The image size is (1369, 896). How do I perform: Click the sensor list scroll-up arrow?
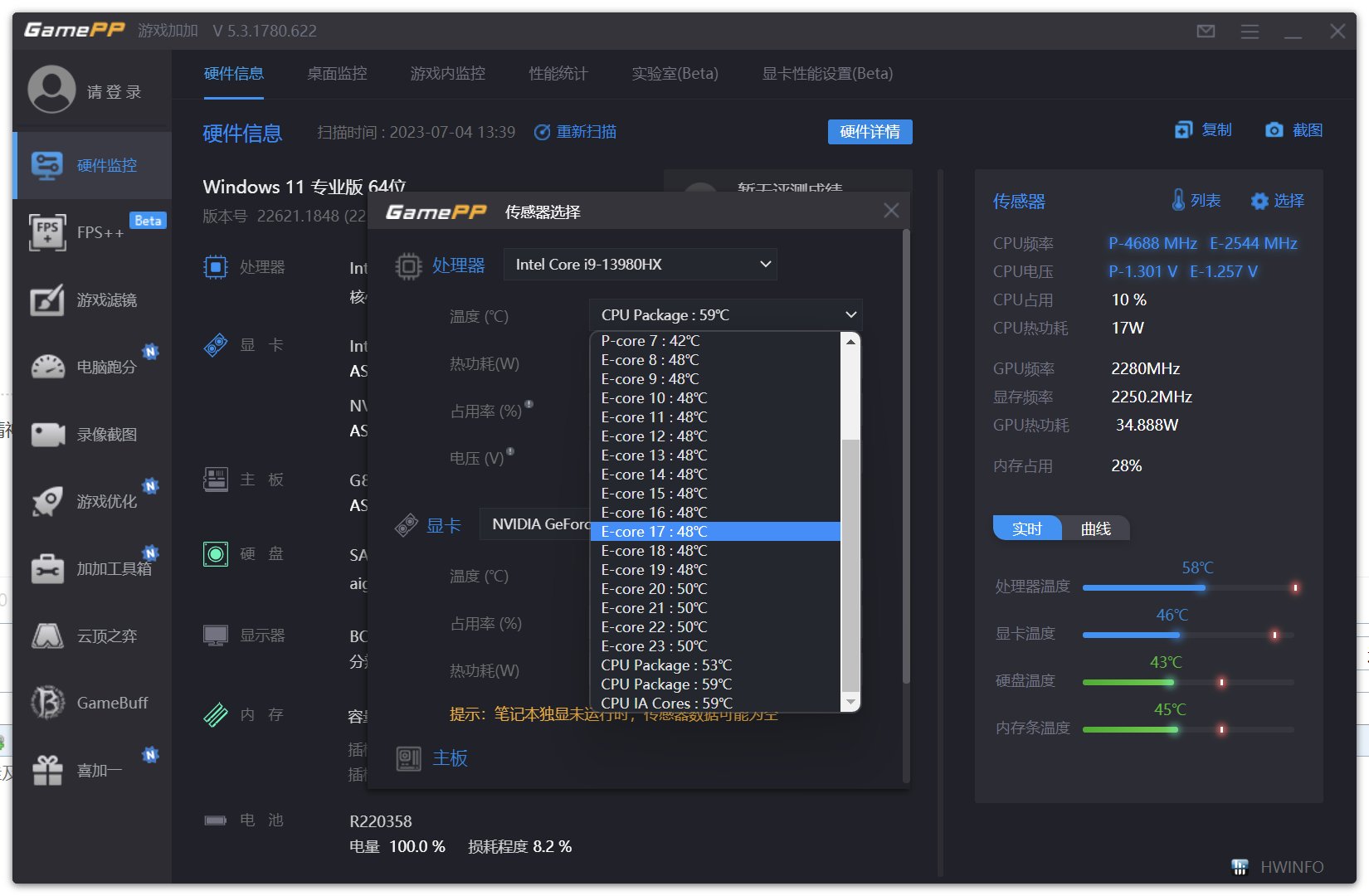[850, 341]
